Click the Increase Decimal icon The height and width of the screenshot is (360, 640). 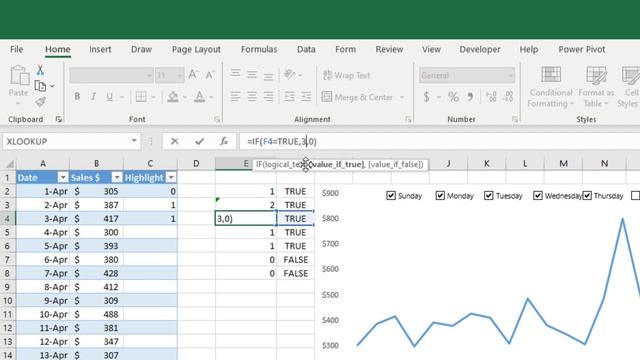click(491, 97)
